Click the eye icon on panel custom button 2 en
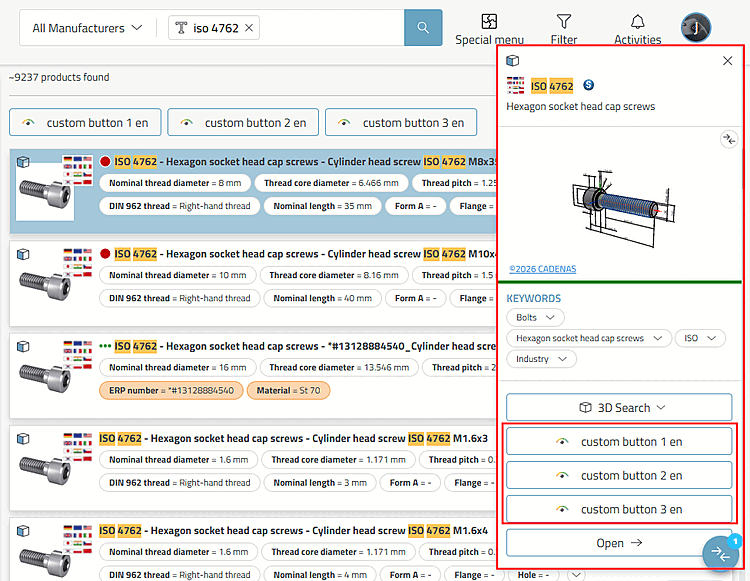 562,476
